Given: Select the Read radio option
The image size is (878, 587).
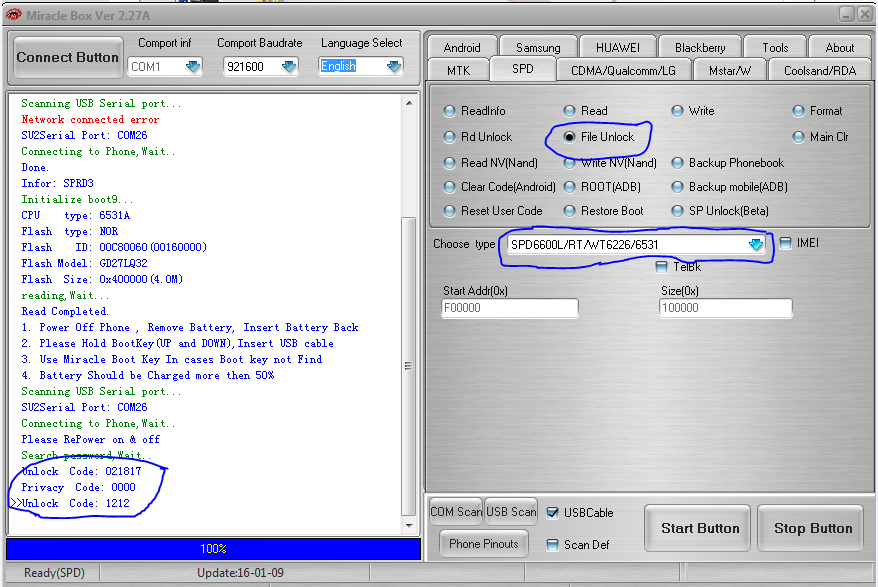Looking at the screenshot, I should (586, 111).
